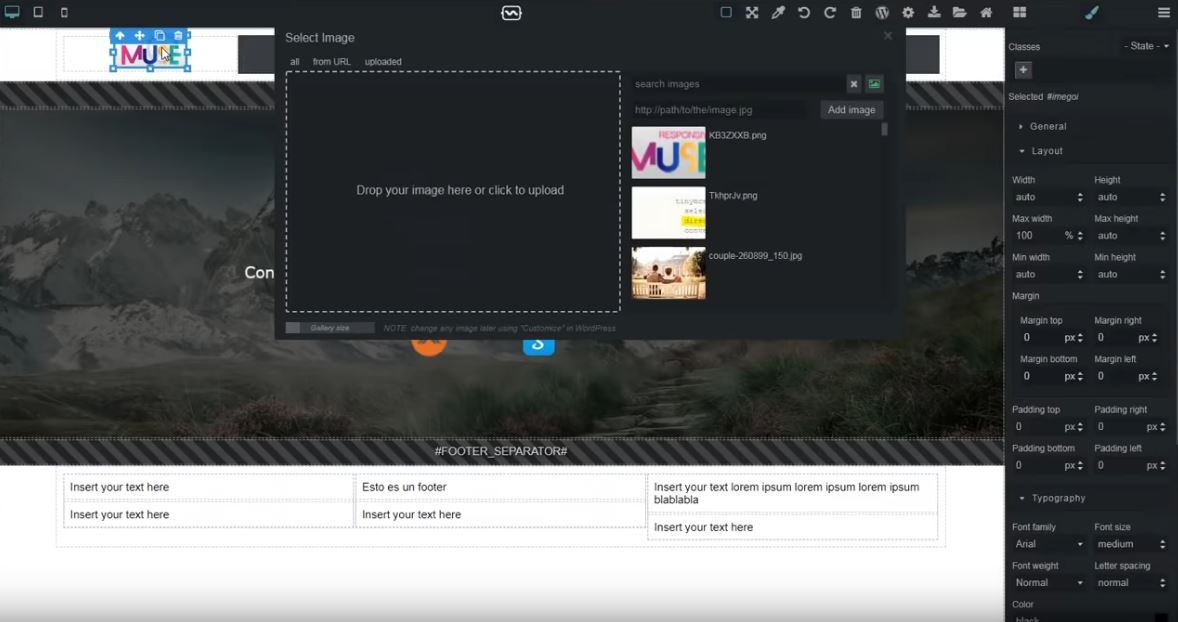Click the export/download icon in the toolbar
The image size is (1178, 622).
tap(934, 13)
